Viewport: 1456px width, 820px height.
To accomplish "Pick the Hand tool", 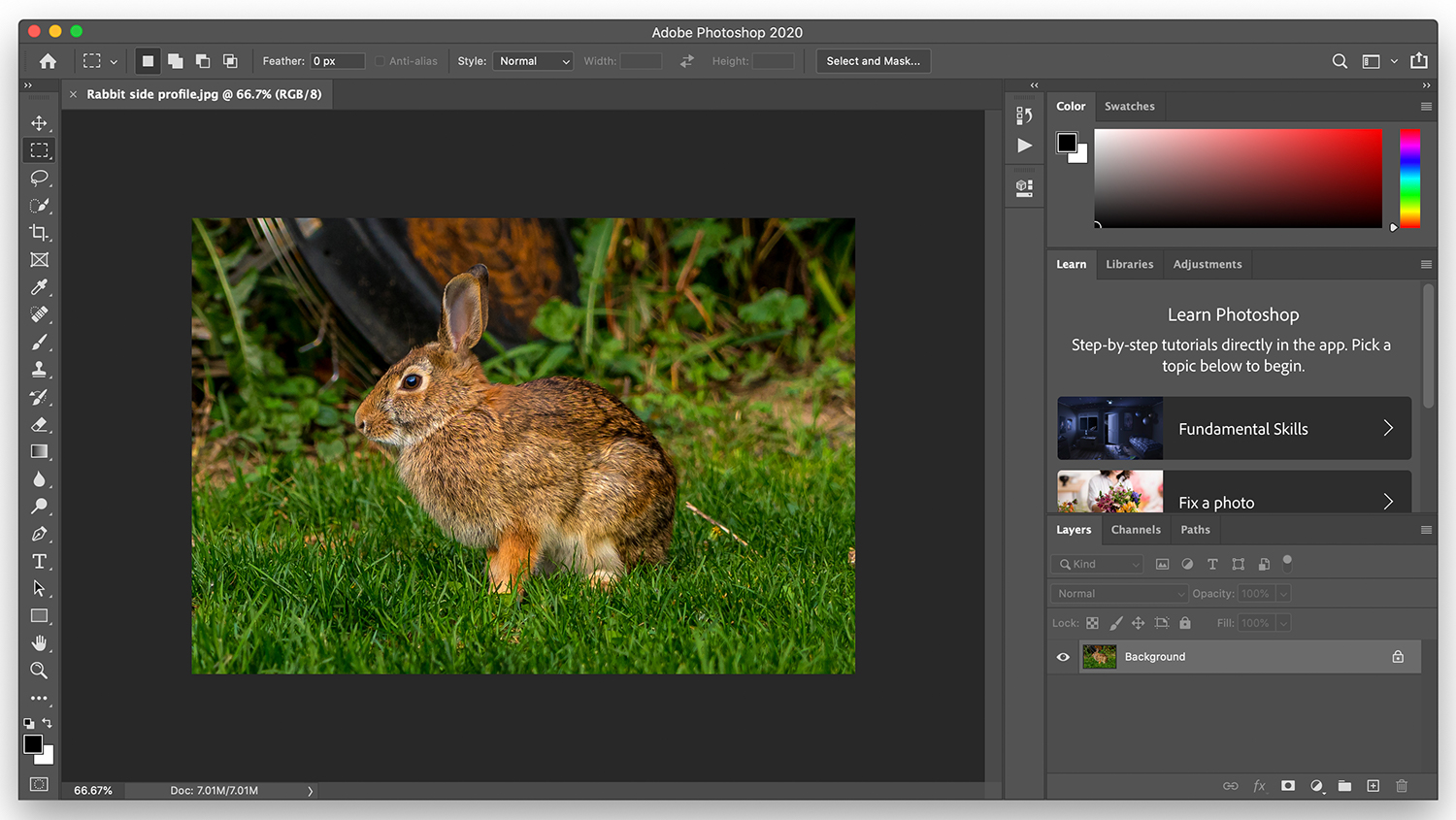I will [40, 642].
